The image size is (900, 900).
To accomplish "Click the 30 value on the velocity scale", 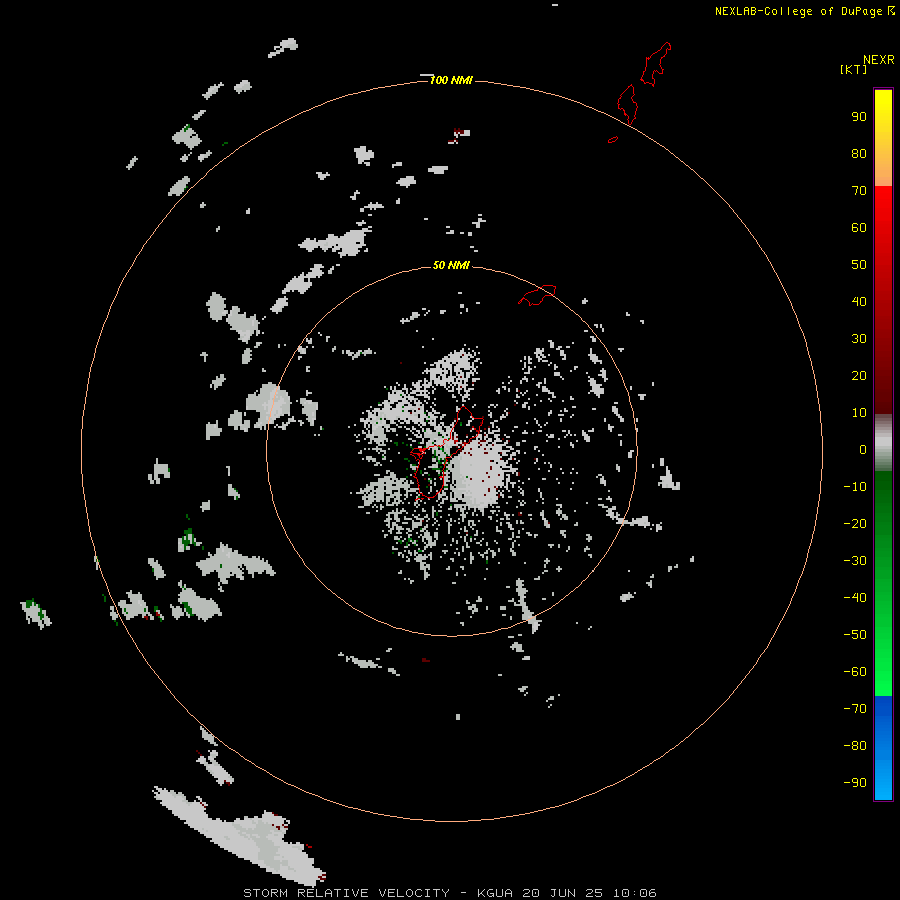I will [859, 339].
